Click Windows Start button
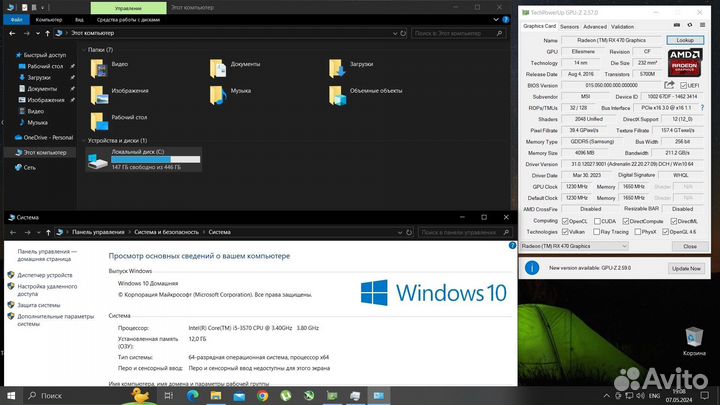This screenshot has width=720, height=405. [11, 395]
